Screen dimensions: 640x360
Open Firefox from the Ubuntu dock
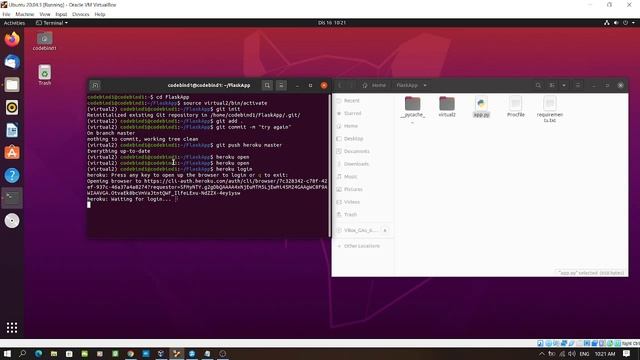(12, 39)
